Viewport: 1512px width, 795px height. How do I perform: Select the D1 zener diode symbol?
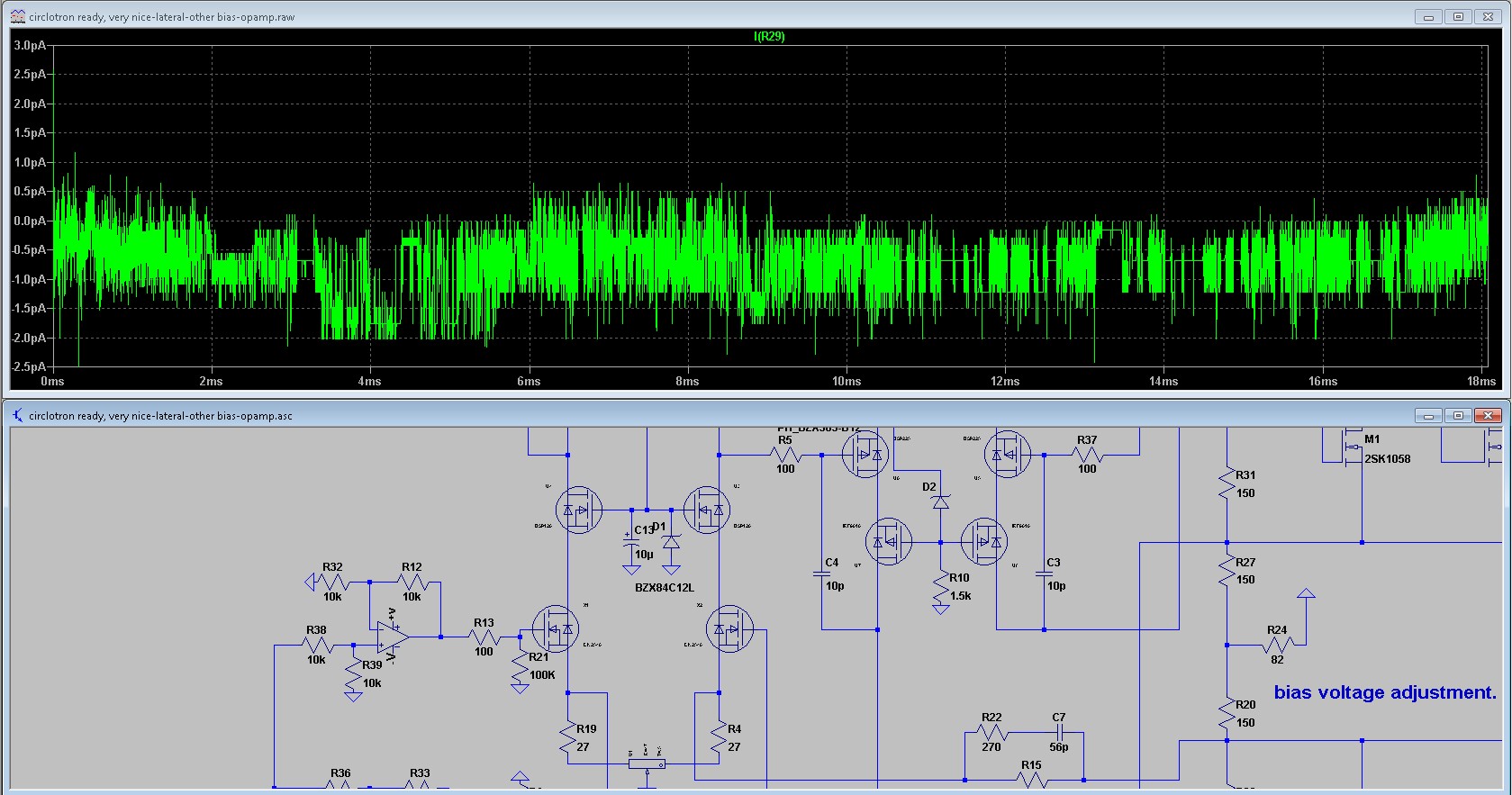pyautogui.click(x=671, y=542)
